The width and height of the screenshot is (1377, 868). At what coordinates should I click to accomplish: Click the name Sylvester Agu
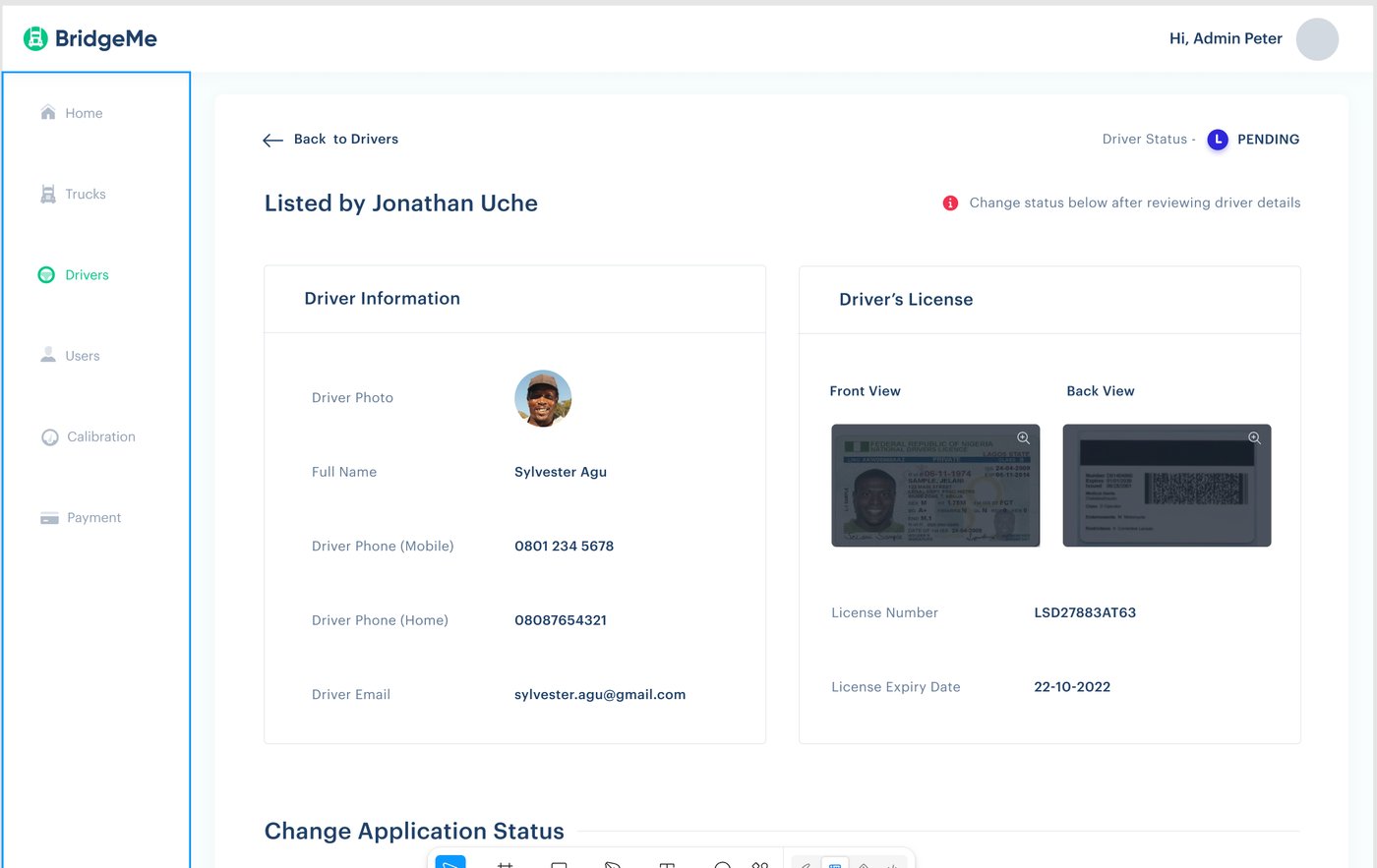click(x=561, y=472)
